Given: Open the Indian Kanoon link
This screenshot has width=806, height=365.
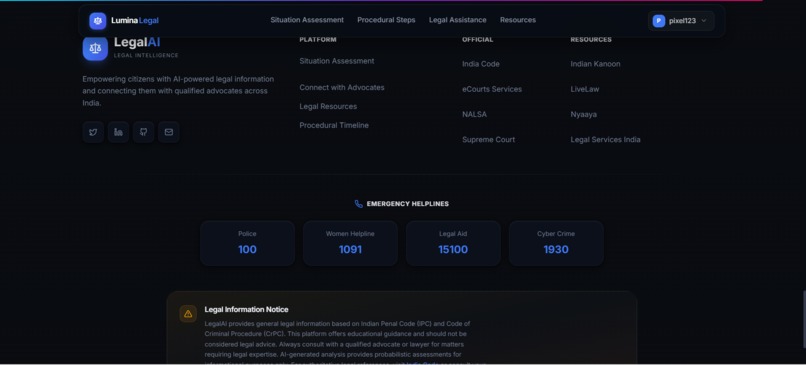Looking at the screenshot, I should click(x=595, y=64).
